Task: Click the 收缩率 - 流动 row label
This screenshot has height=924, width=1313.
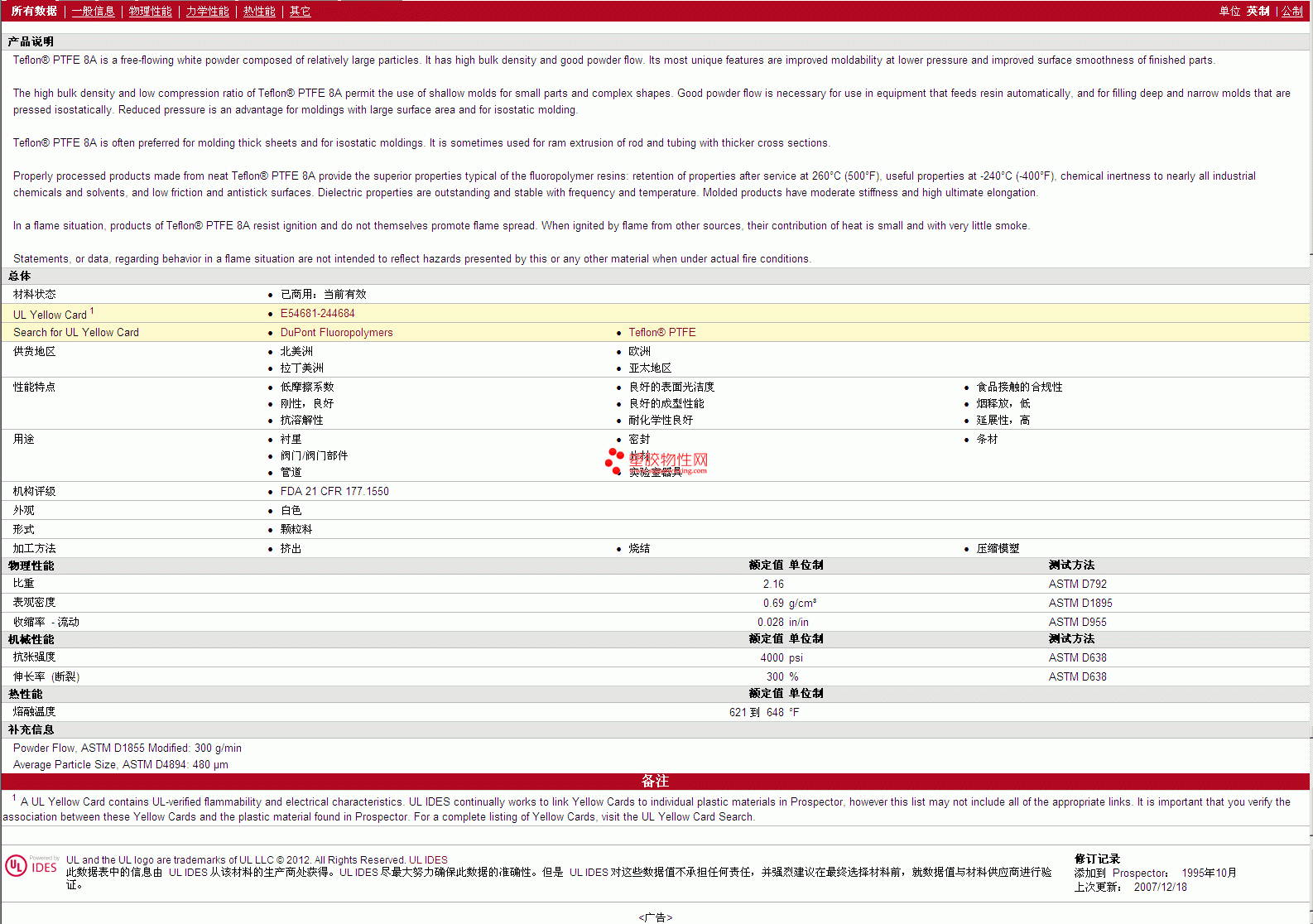Action: click(46, 623)
